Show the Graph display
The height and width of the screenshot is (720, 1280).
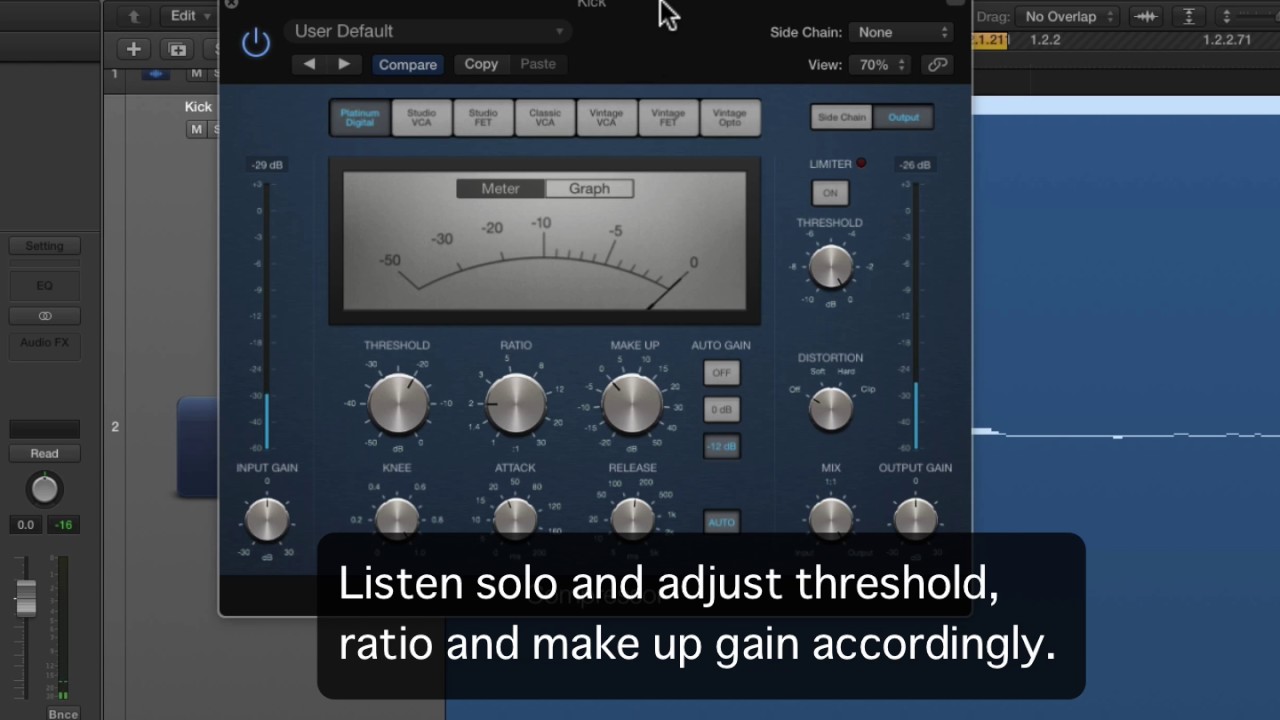[589, 188]
